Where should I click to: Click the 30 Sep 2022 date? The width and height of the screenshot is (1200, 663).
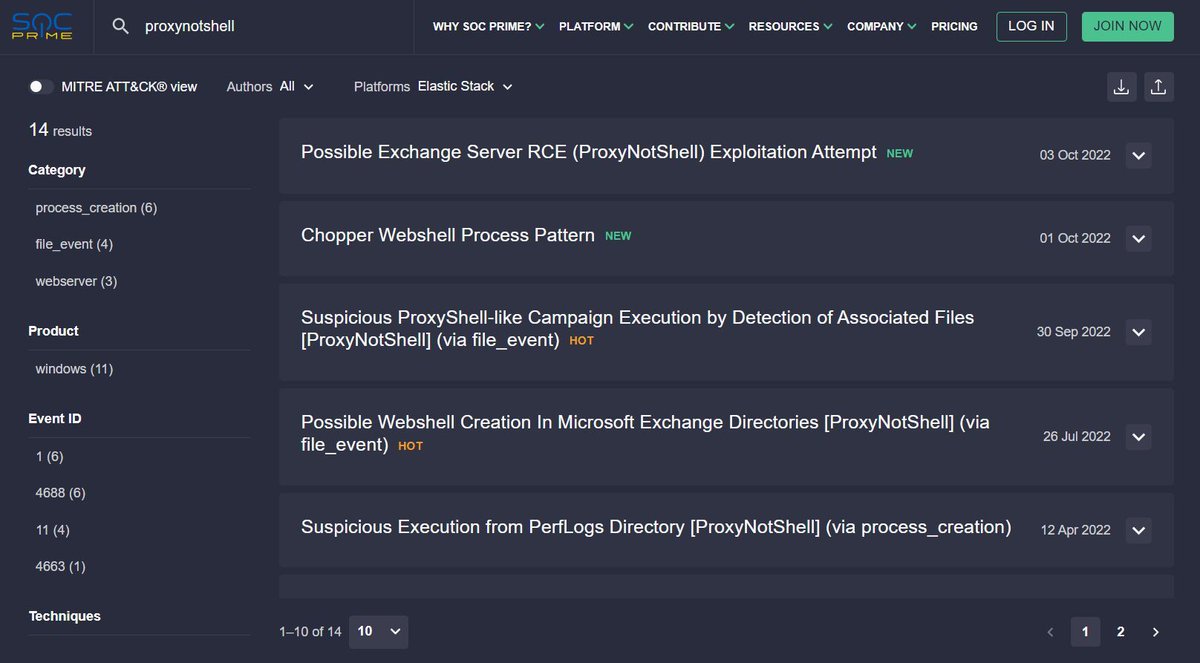pos(1073,332)
